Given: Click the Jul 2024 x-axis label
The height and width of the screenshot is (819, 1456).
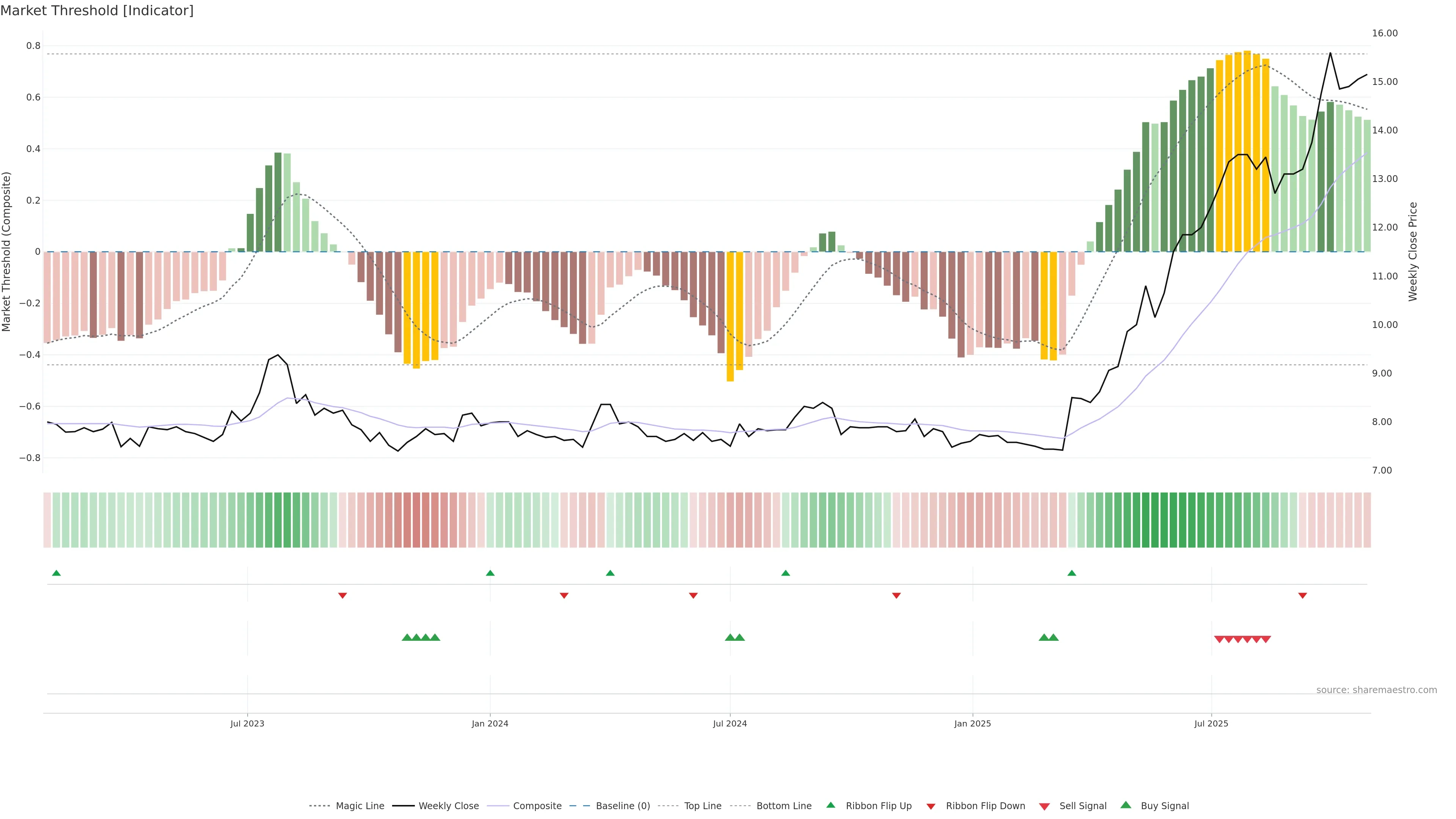Looking at the screenshot, I should tap(730, 723).
